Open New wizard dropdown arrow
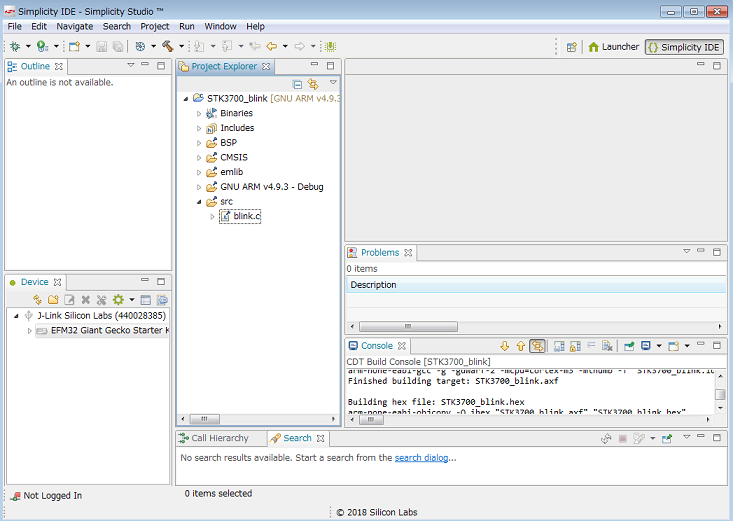This screenshot has width=733, height=521. [x=87, y=46]
